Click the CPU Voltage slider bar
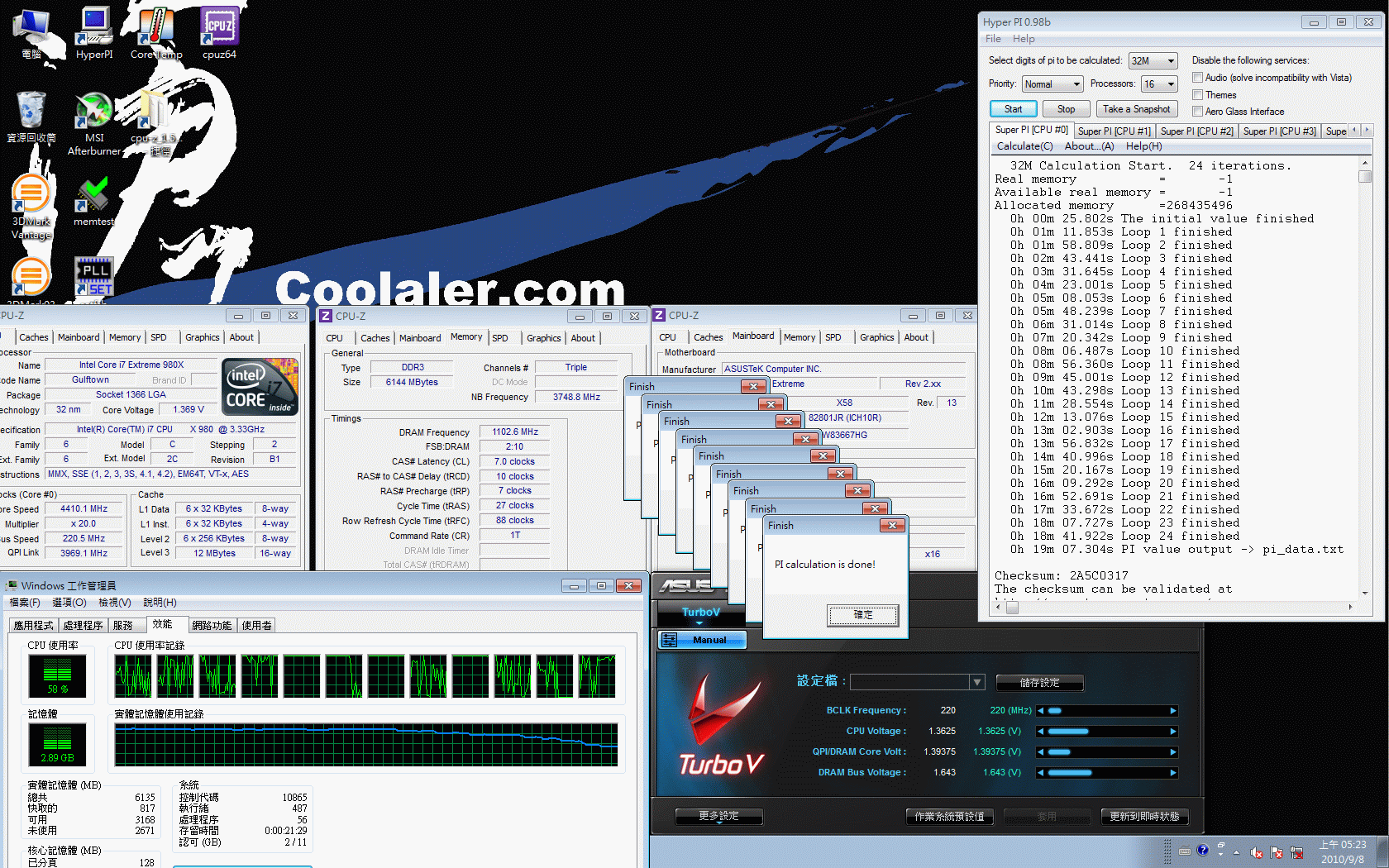Screen dimensions: 1389x868 point(1107,732)
